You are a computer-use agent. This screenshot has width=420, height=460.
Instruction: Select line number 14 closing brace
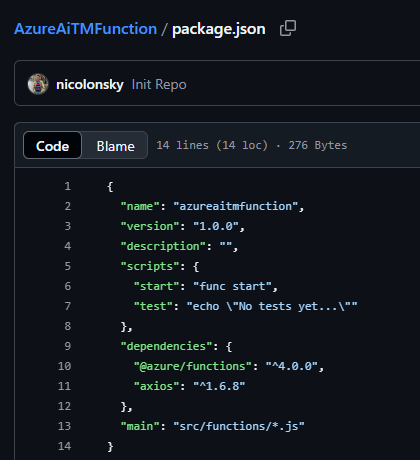[x=65, y=446]
